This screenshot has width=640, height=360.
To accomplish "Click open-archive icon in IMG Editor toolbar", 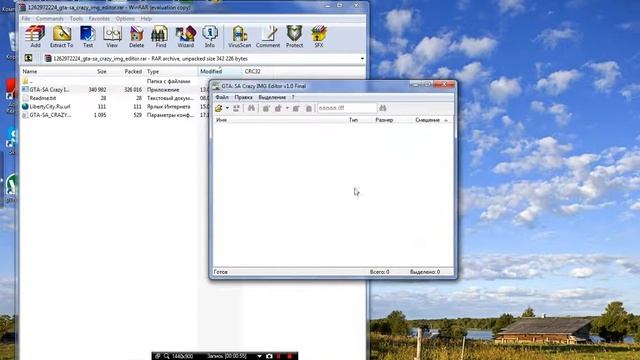I will pyautogui.click(x=219, y=108).
